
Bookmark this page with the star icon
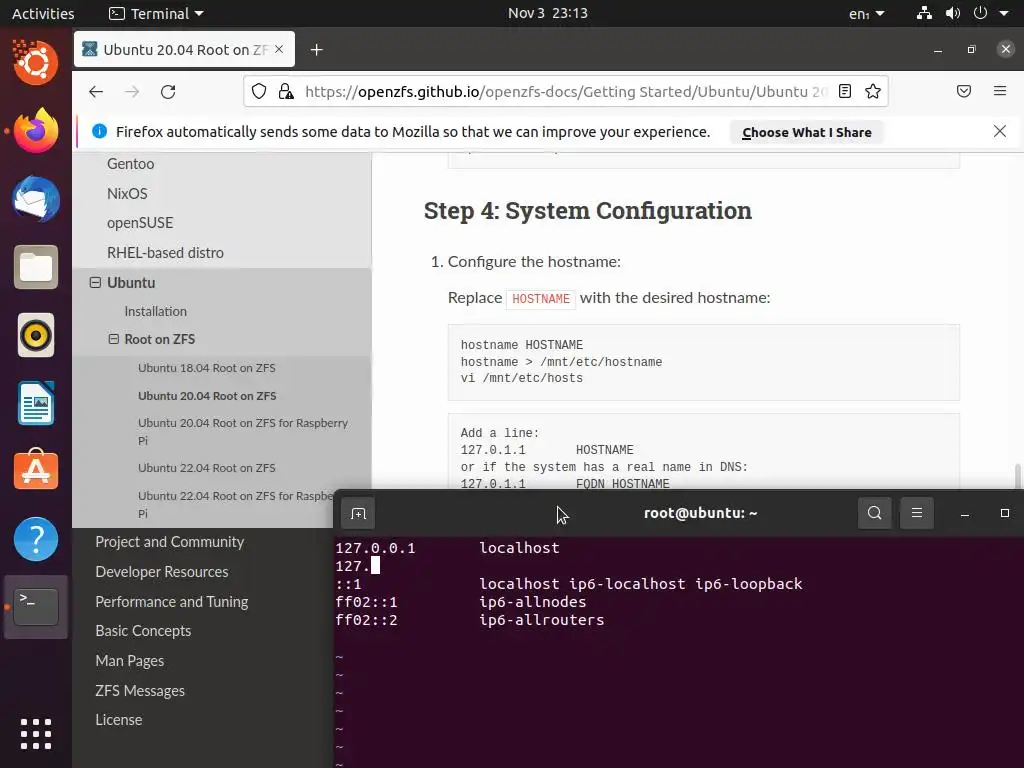(873, 91)
